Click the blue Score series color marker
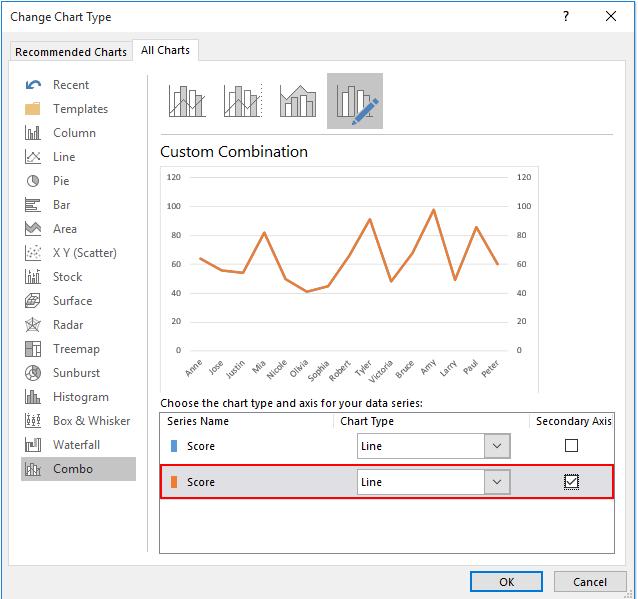The height and width of the screenshot is (599, 638). click(x=174, y=446)
